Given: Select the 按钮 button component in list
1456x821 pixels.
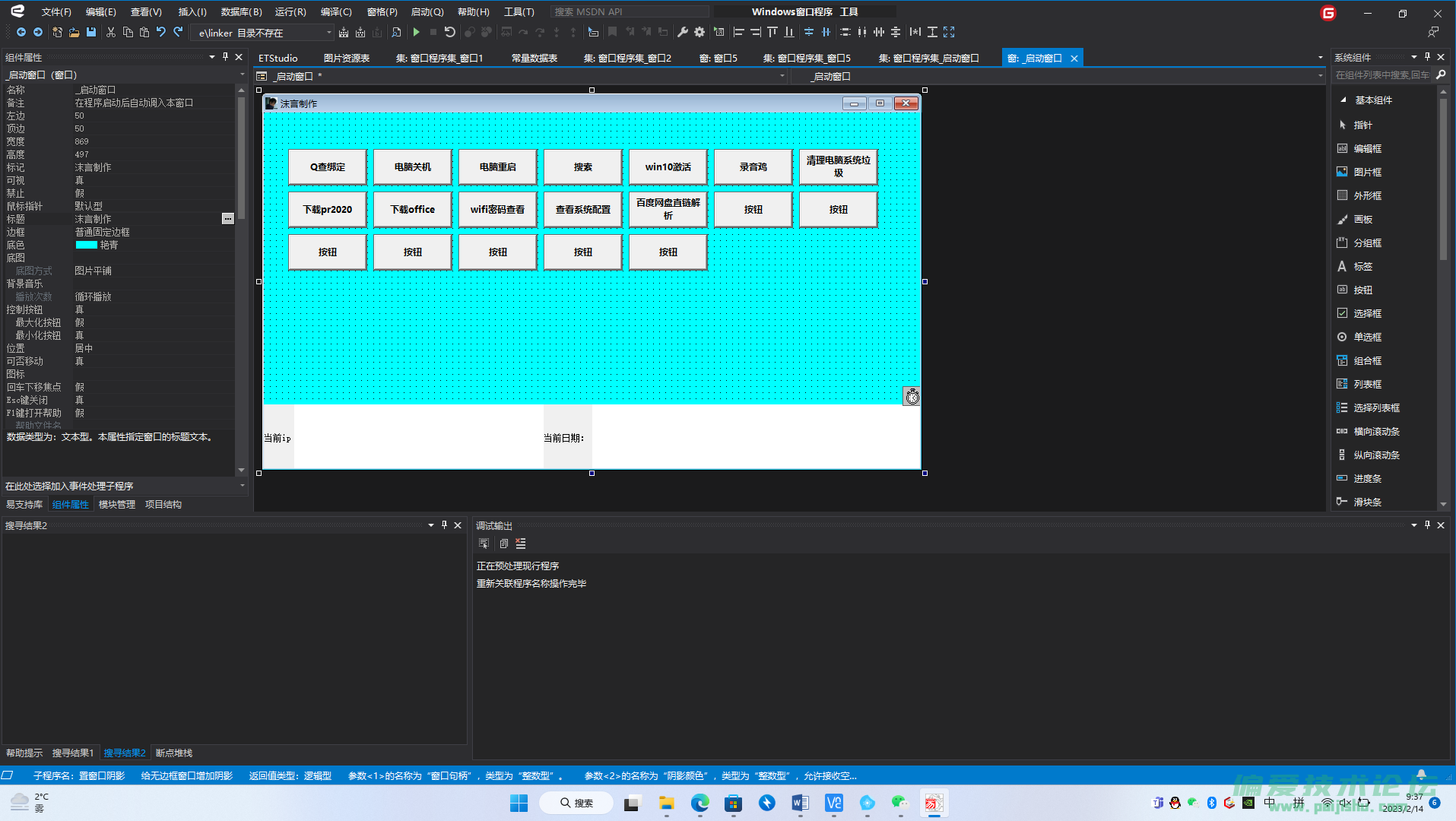Looking at the screenshot, I should click(x=1362, y=290).
